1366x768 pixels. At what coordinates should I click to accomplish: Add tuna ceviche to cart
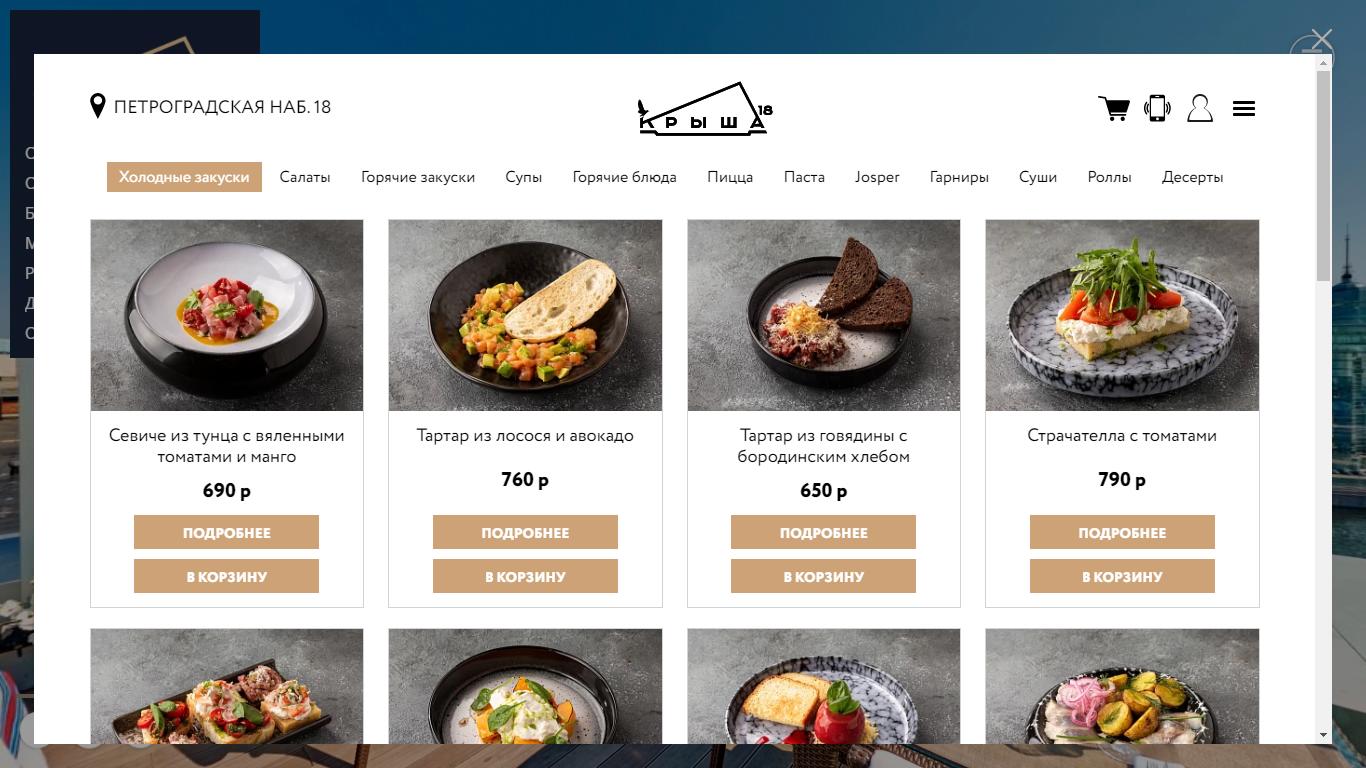click(226, 576)
